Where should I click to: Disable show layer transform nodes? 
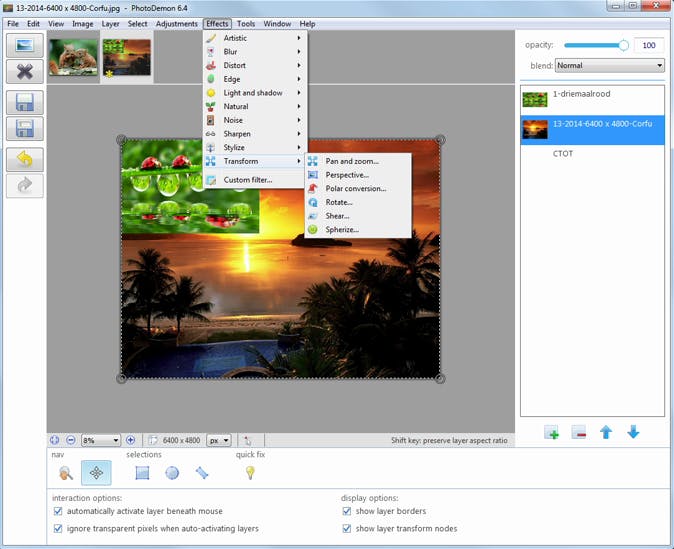pyautogui.click(x=347, y=527)
